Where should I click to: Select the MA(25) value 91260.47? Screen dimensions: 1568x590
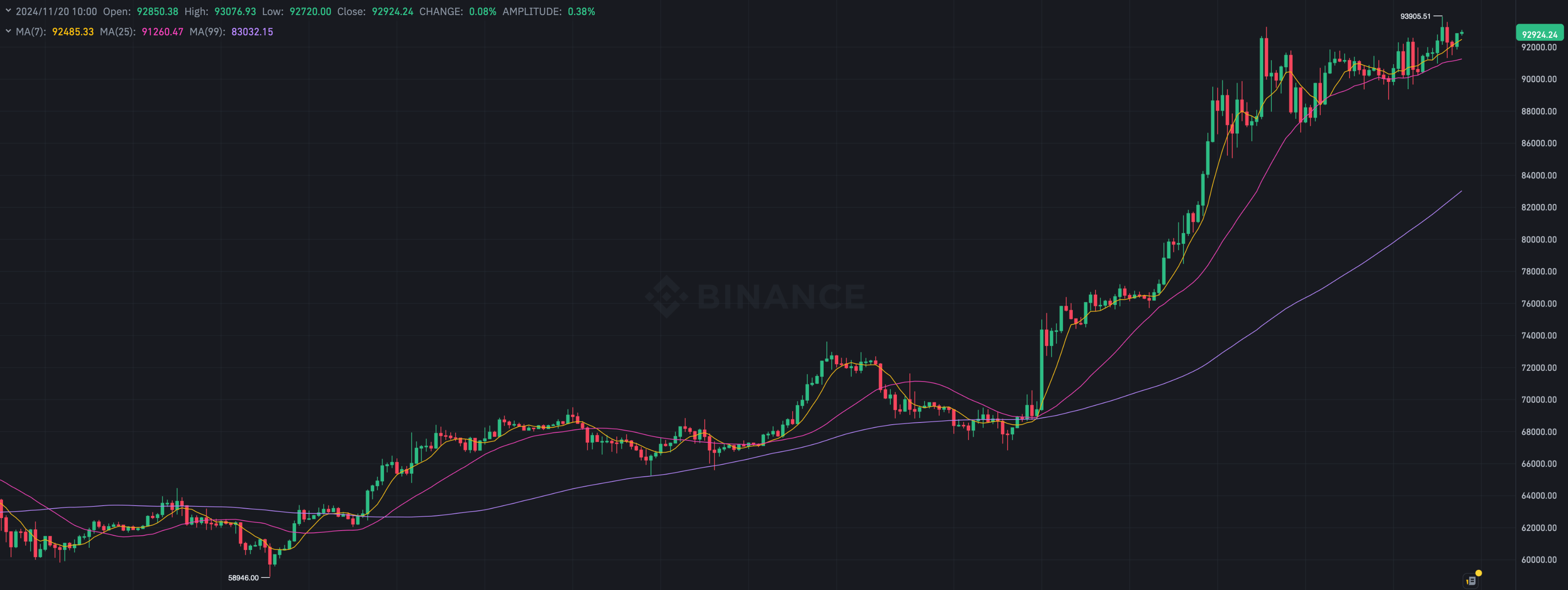(162, 31)
